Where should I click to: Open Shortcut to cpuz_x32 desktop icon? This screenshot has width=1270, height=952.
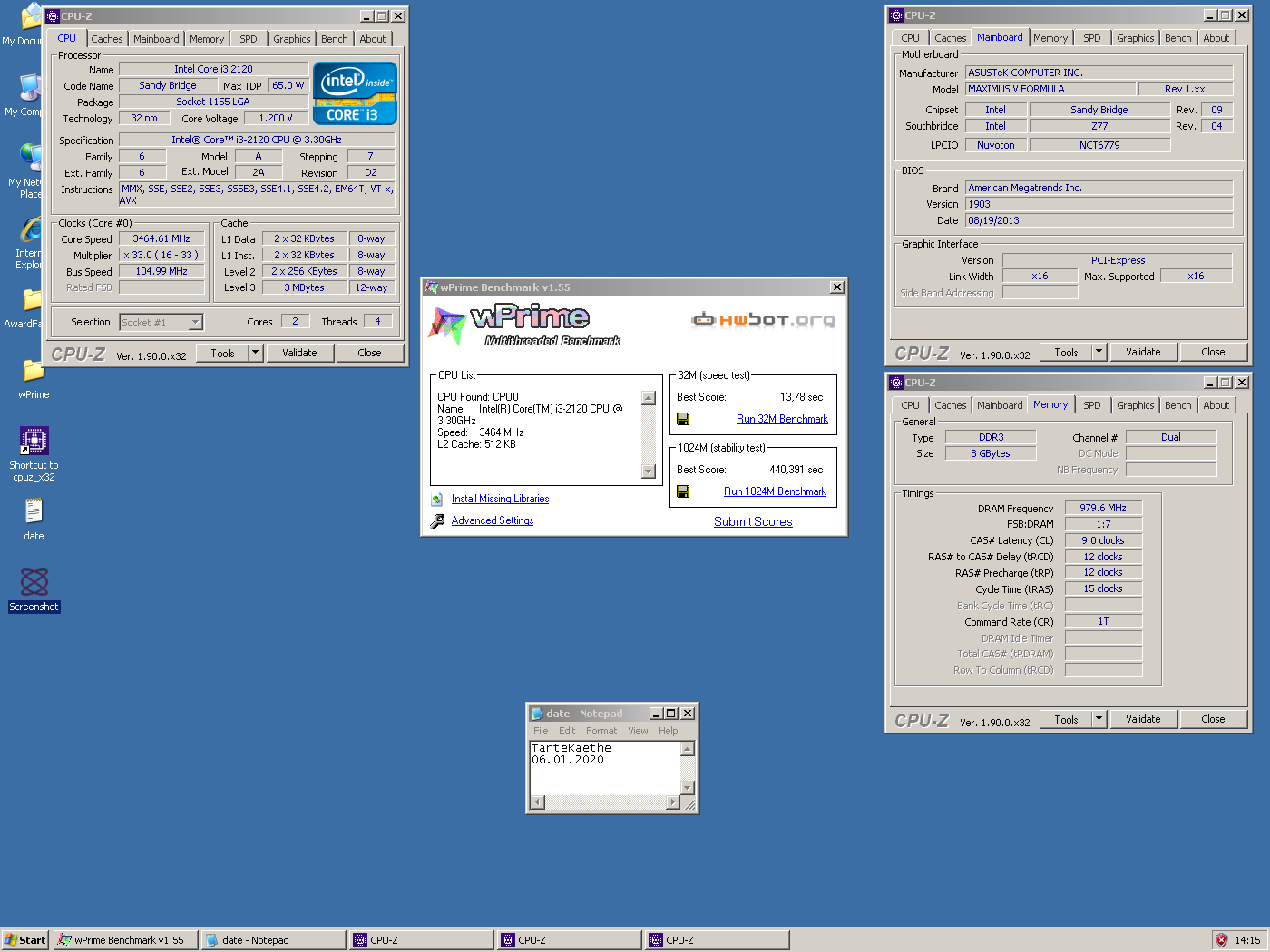[x=34, y=440]
